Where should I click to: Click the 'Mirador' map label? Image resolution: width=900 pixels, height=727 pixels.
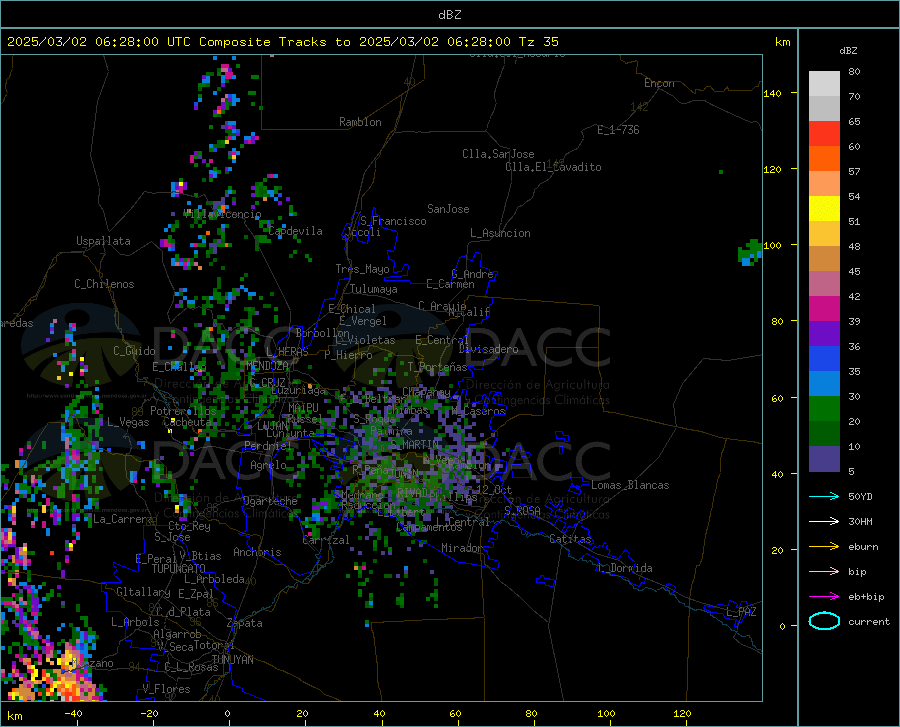pos(461,548)
